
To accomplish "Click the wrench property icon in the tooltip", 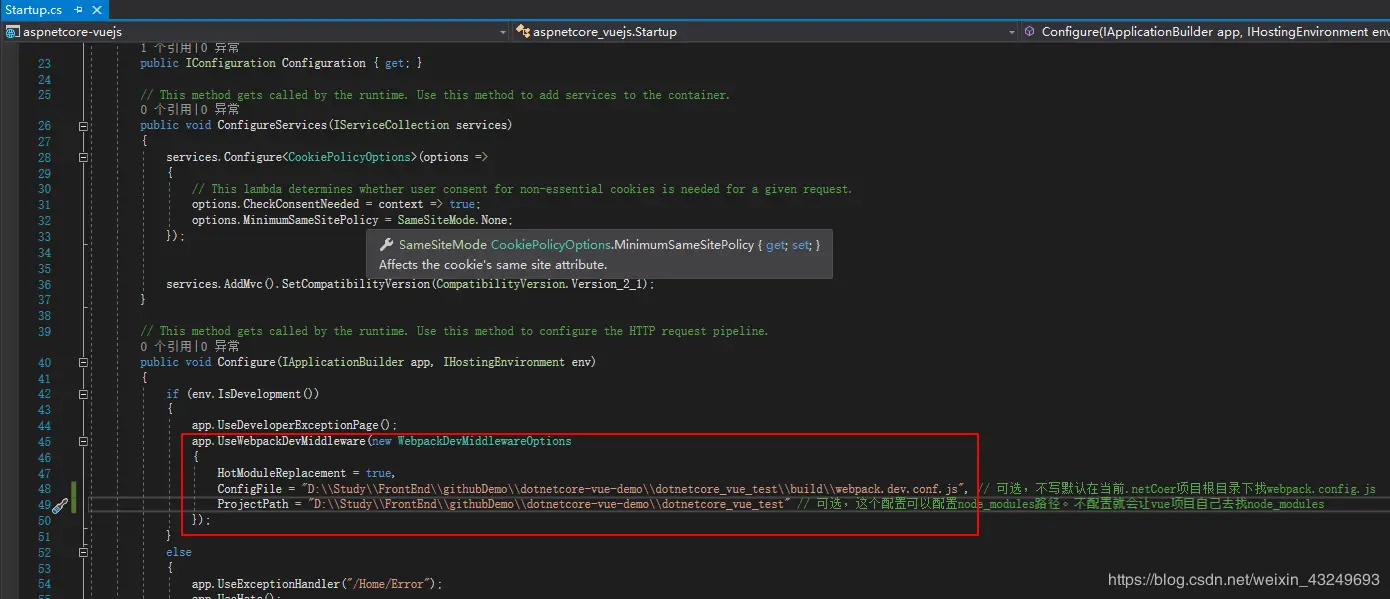I will 386,245.
